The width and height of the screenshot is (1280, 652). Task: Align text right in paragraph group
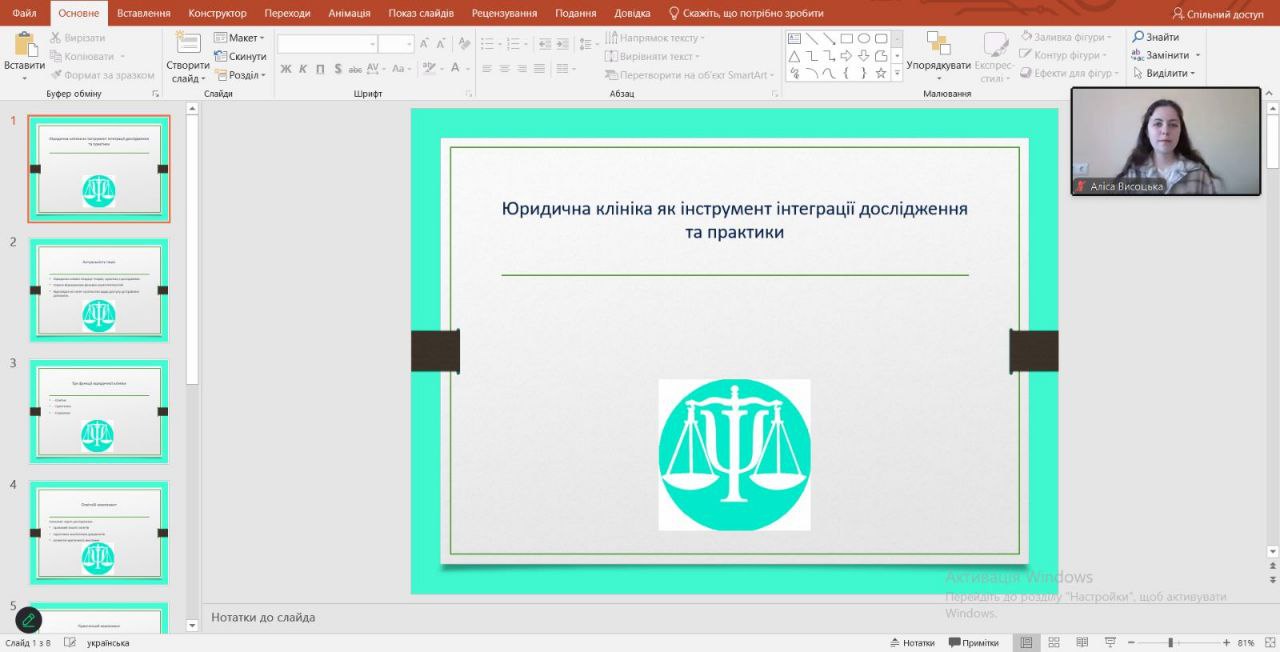[x=522, y=69]
